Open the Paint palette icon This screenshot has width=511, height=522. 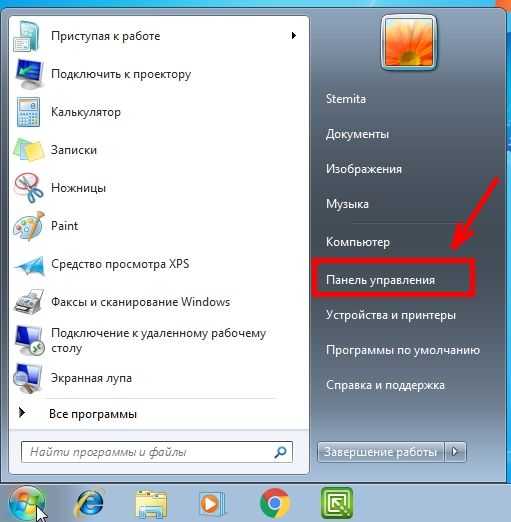click(x=28, y=226)
